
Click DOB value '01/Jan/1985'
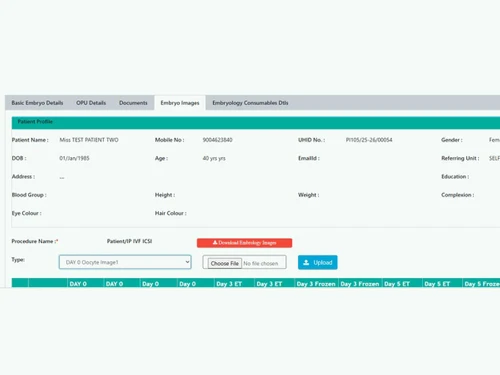point(74,158)
